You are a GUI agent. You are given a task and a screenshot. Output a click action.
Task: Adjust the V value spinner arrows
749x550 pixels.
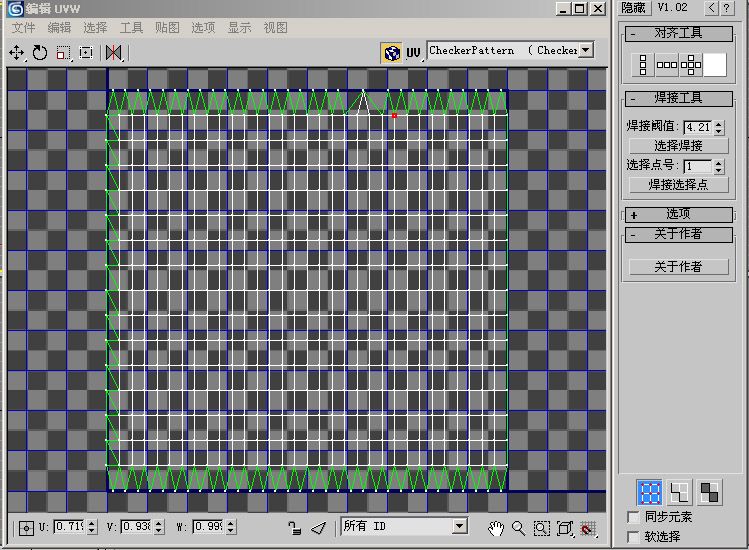pyautogui.click(x=159, y=527)
